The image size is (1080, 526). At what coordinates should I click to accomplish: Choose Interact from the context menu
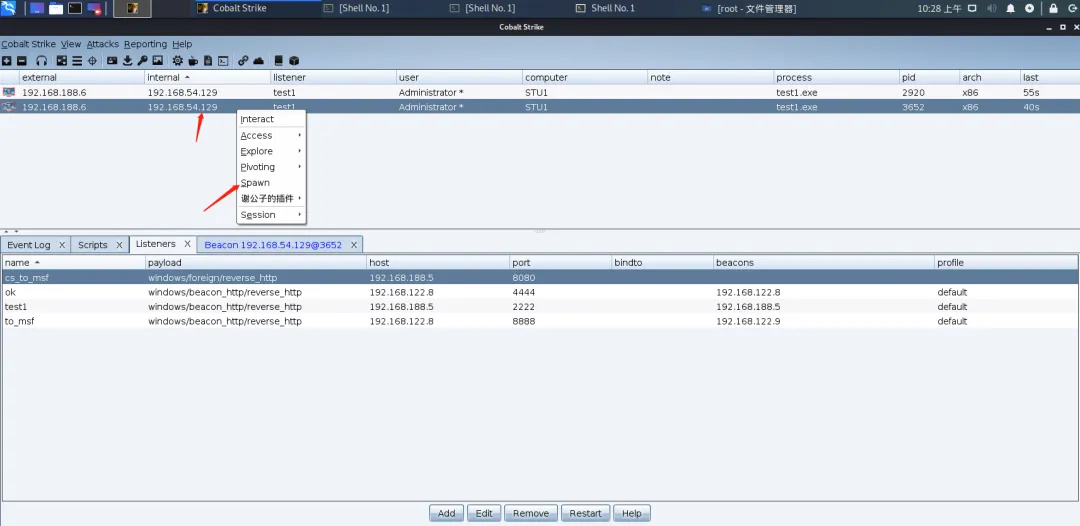coord(271,119)
